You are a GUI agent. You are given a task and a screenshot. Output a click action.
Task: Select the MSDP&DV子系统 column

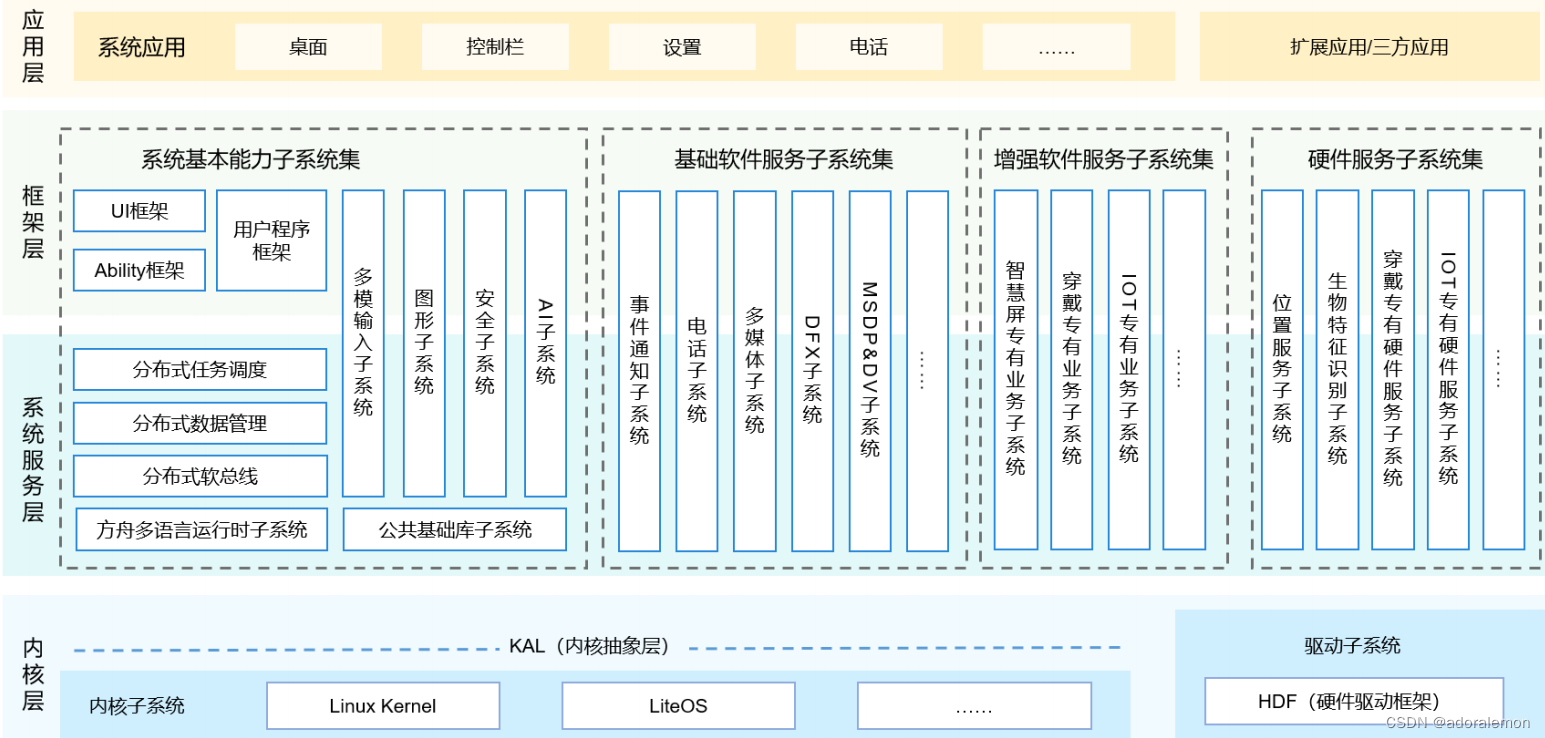tap(870, 371)
